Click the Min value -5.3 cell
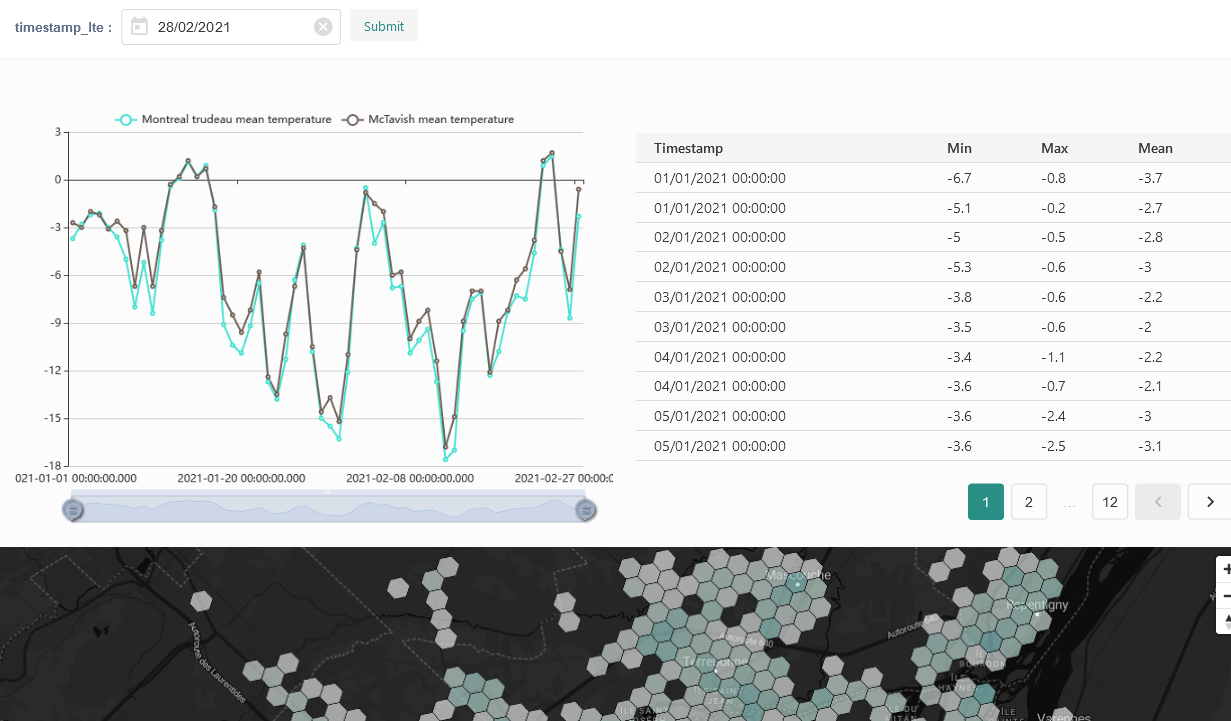 (959, 267)
